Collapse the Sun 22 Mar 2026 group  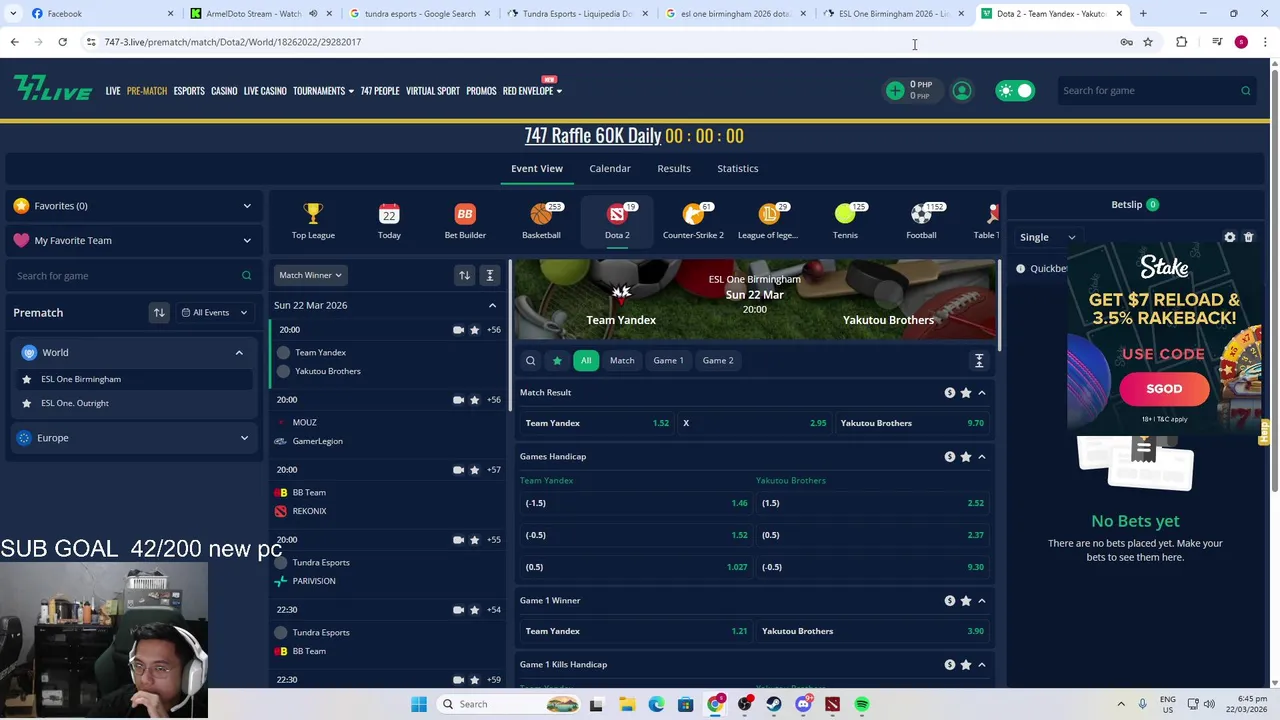[492, 305]
